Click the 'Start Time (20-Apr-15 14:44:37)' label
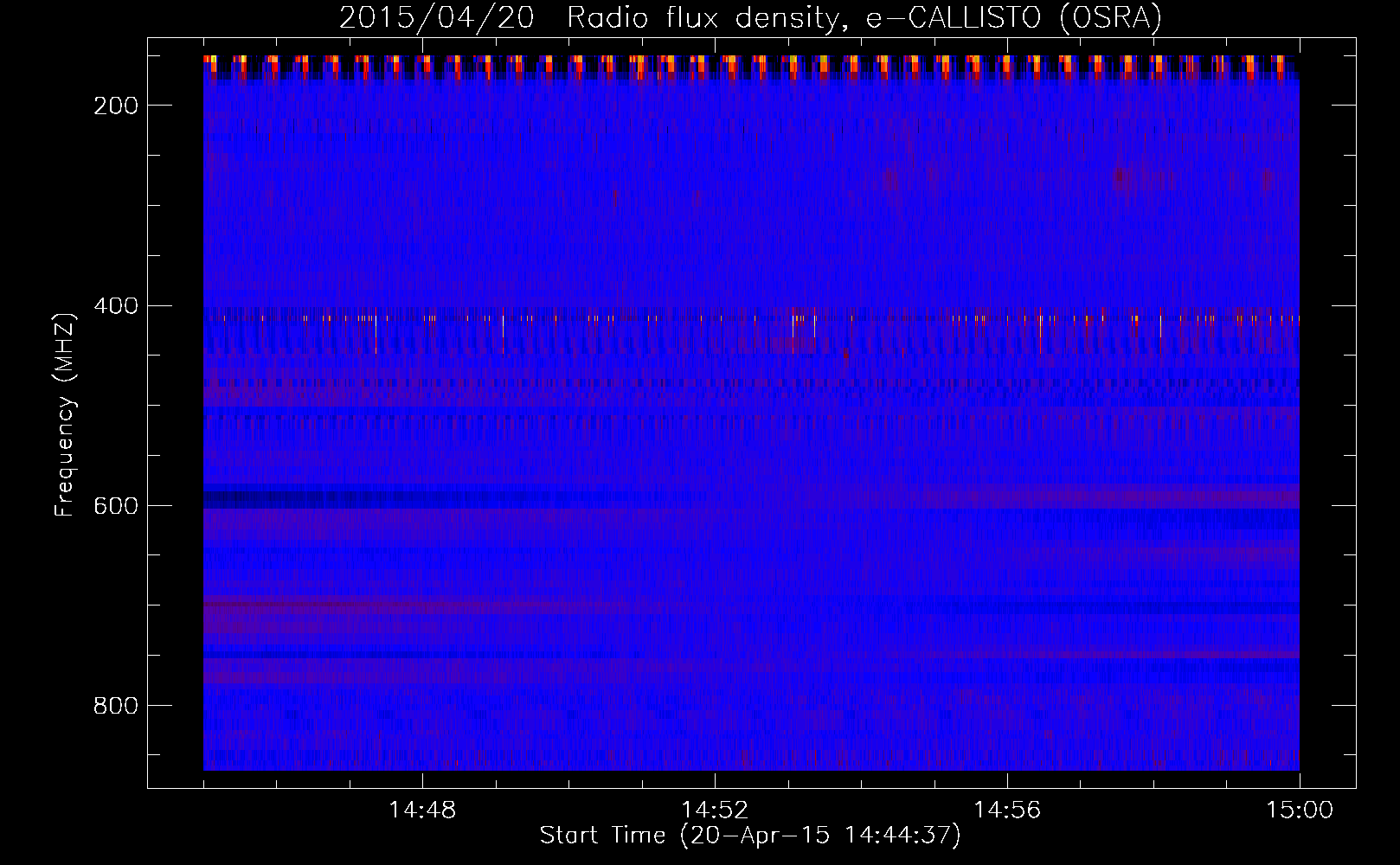This screenshot has width=1400, height=865. pyautogui.click(x=750, y=836)
